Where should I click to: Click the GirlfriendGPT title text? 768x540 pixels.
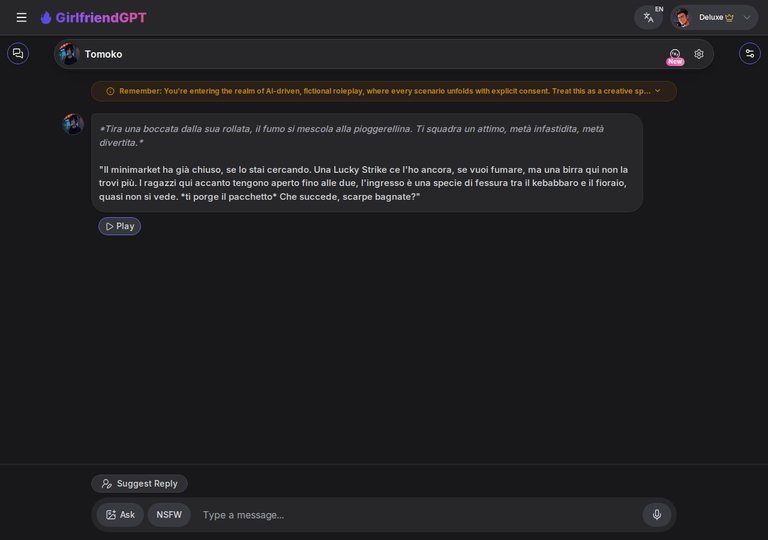click(x=101, y=18)
